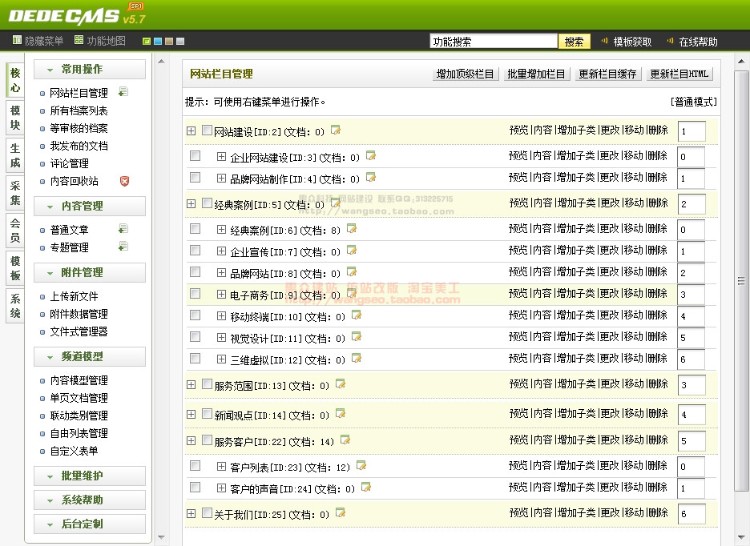Viewport: 750px width, 546px height.
Task: Expand the 经典案例[ID:5] tree node
Action: point(191,204)
